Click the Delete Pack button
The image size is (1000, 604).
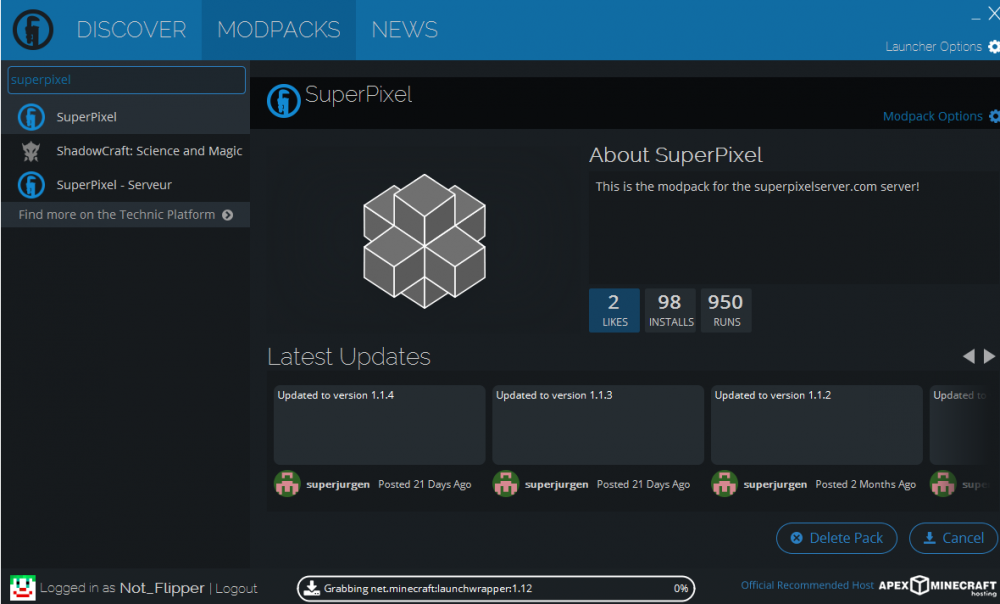836,538
